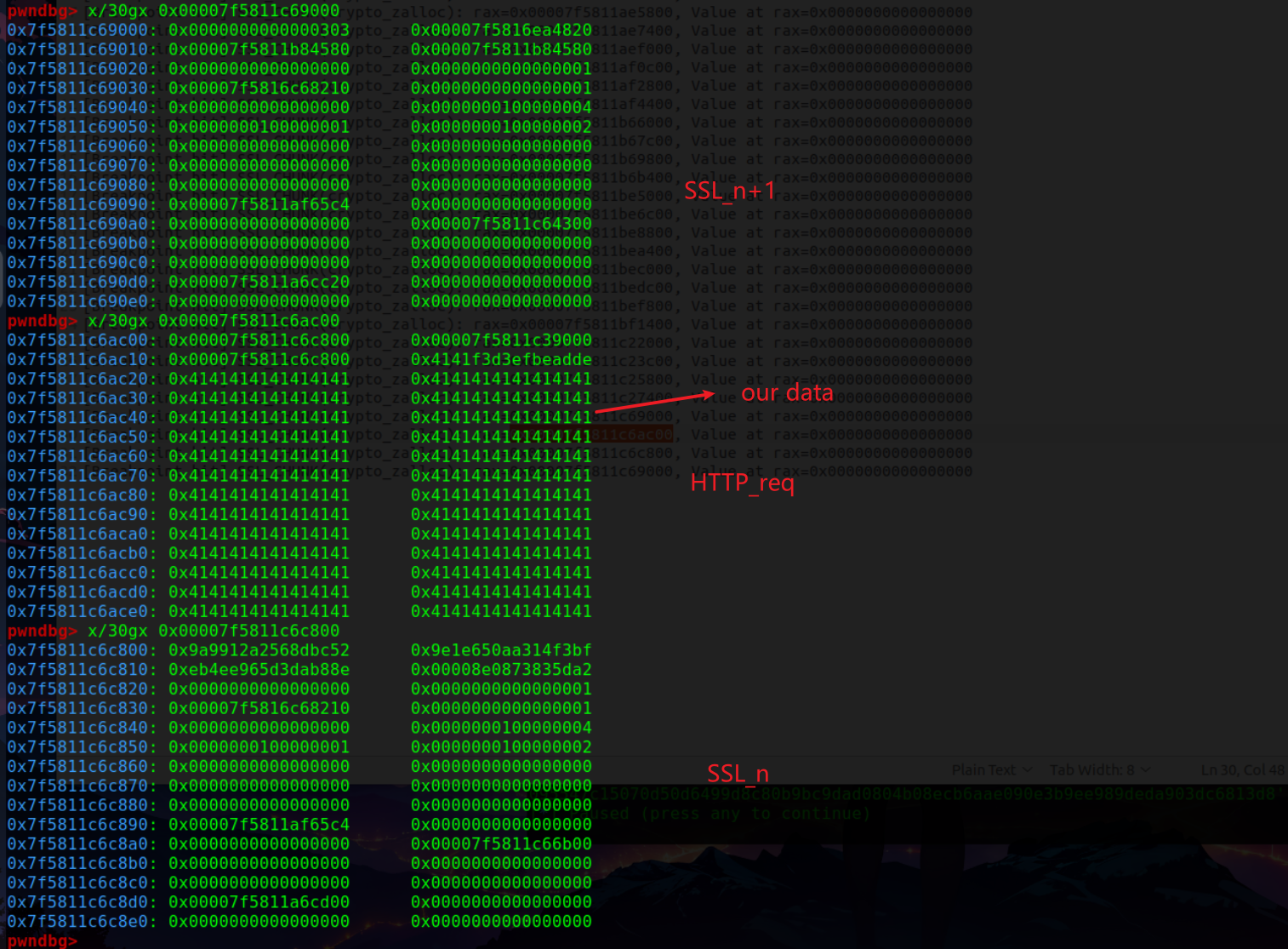
Task: Click the SSL_n label near status bar
Action: point(738,774)
